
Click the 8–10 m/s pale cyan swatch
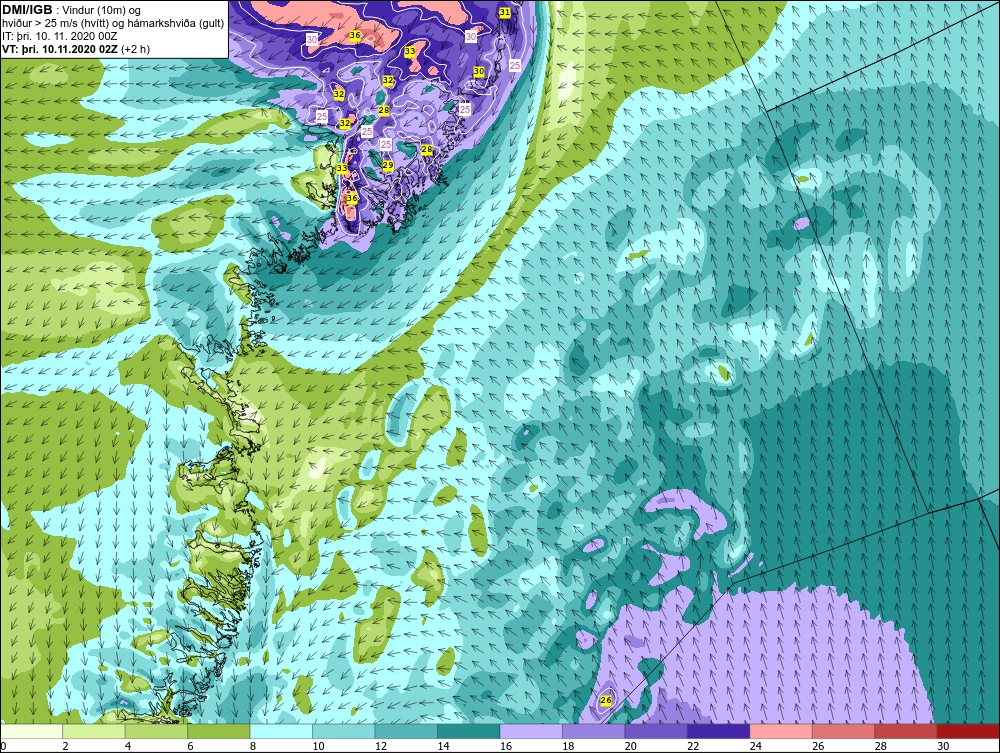point(281,731)
